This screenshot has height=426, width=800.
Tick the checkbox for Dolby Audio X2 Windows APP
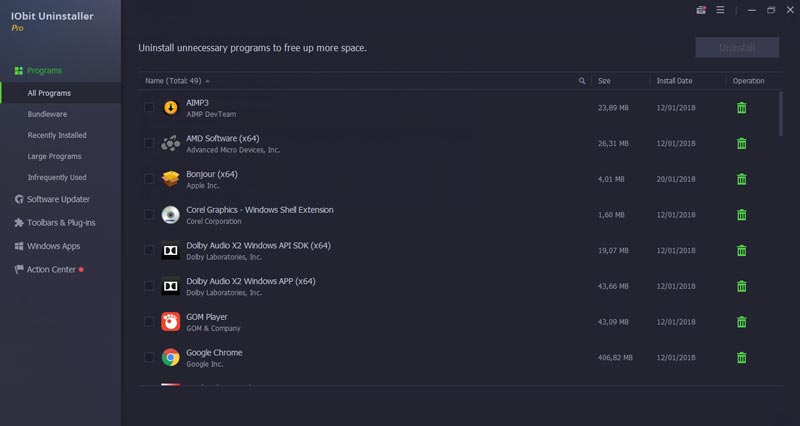[148, 286]
